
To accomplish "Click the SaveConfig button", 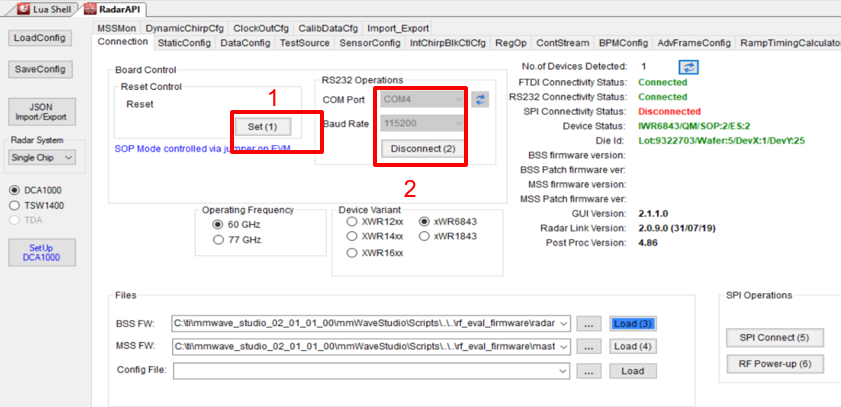I will pyautogui.click(x=40, y=69).
